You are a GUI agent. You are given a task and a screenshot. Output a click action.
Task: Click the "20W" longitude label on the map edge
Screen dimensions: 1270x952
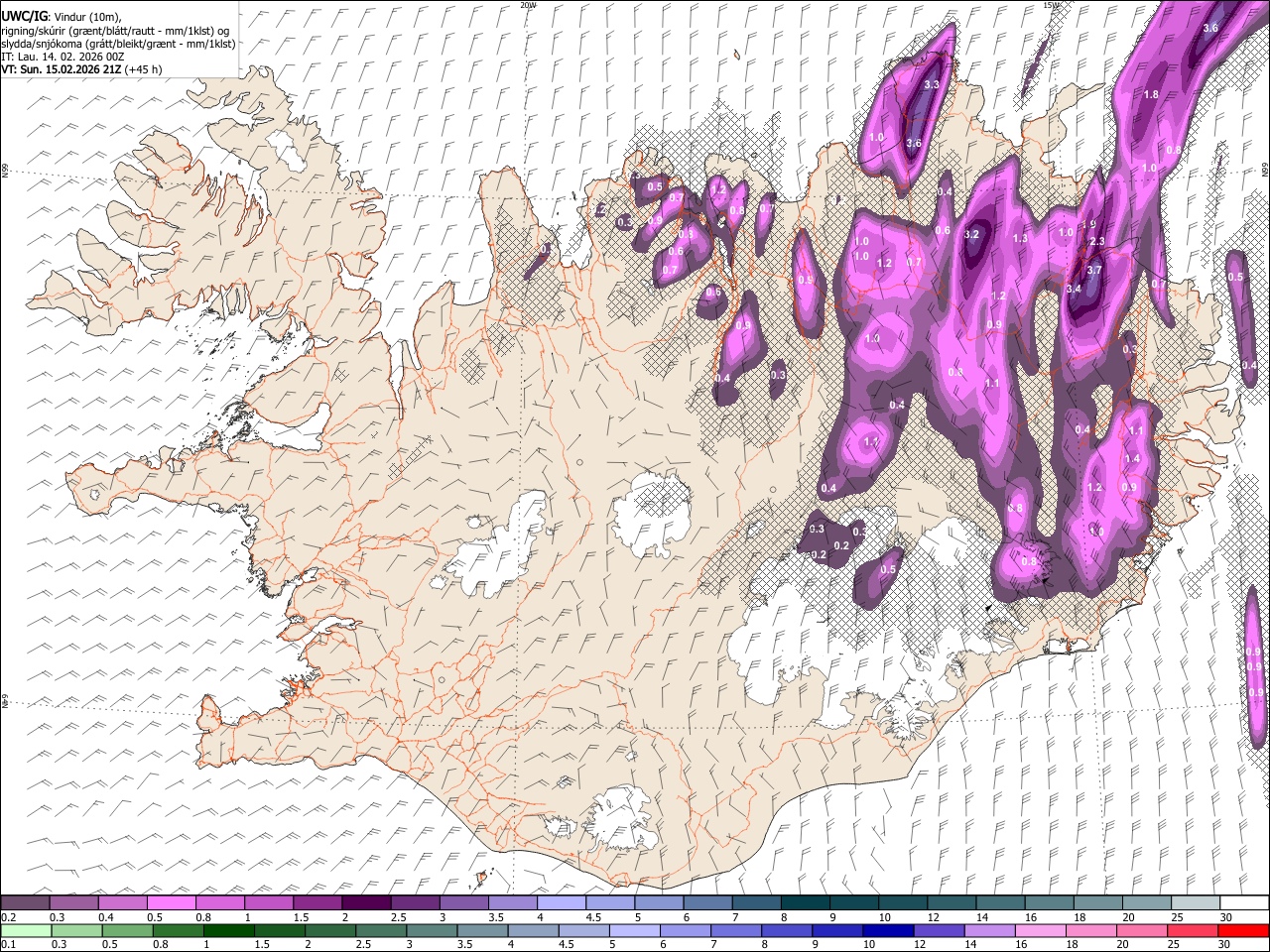pyautogui.click(x=527, y=5)
